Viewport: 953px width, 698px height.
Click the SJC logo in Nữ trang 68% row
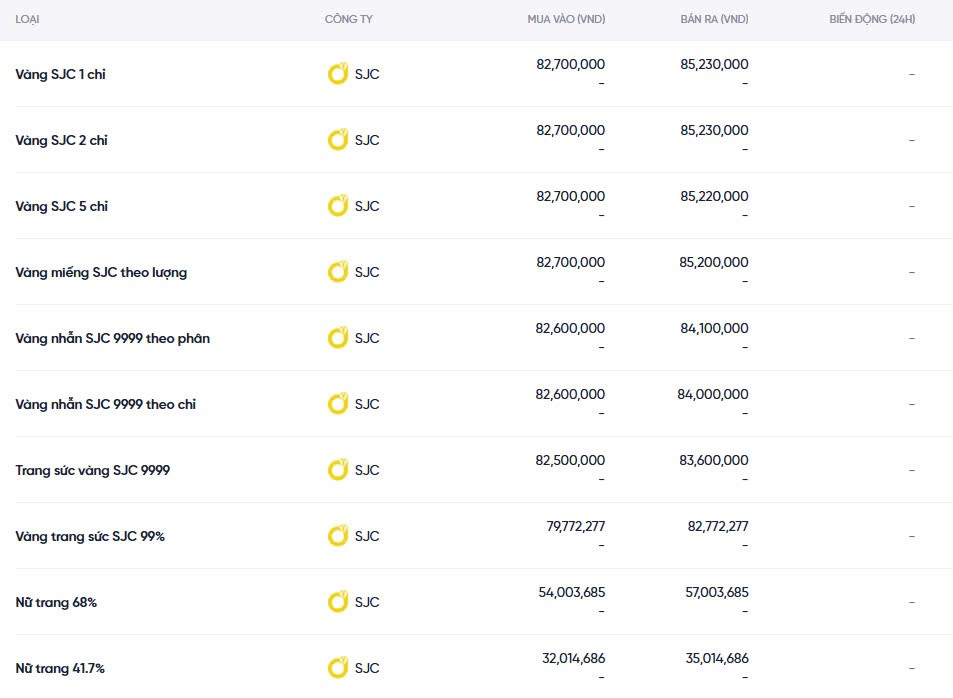[x=338, y=602]
